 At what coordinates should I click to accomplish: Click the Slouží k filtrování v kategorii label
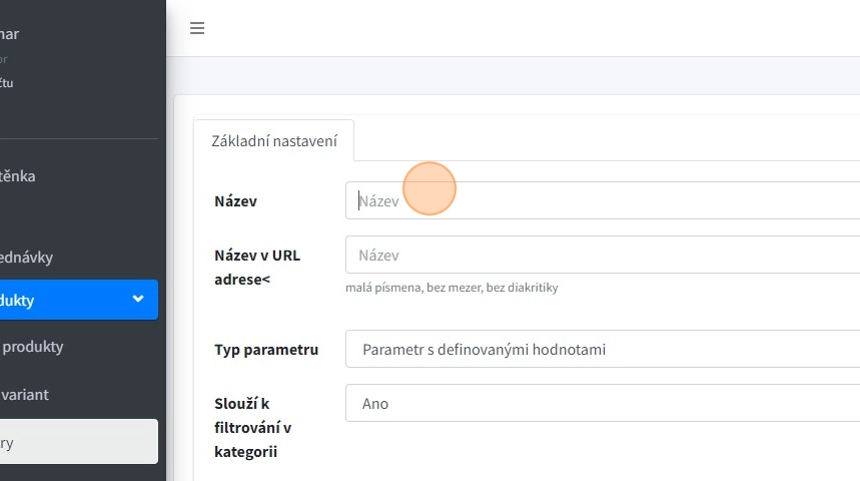click(x=252, y=428)
